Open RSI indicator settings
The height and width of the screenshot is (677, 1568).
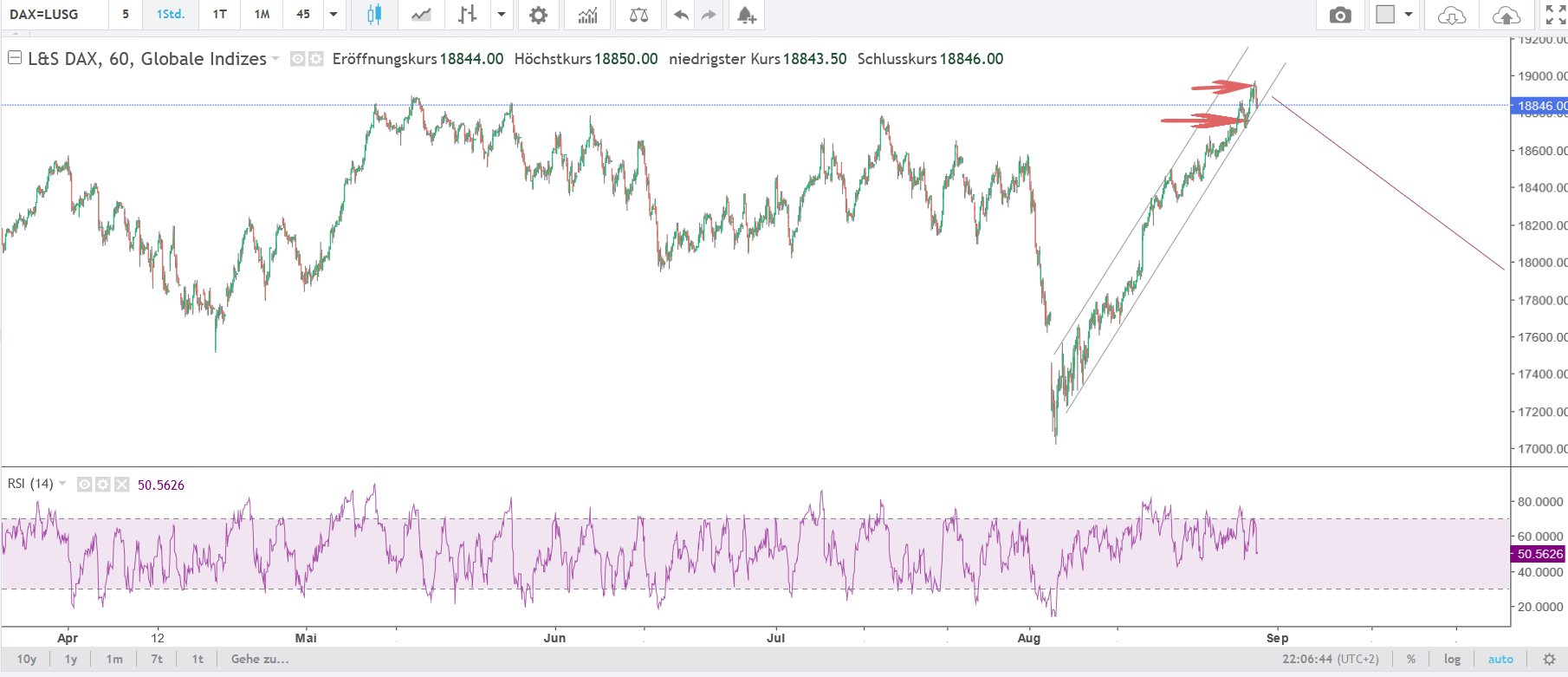(103, 485)
